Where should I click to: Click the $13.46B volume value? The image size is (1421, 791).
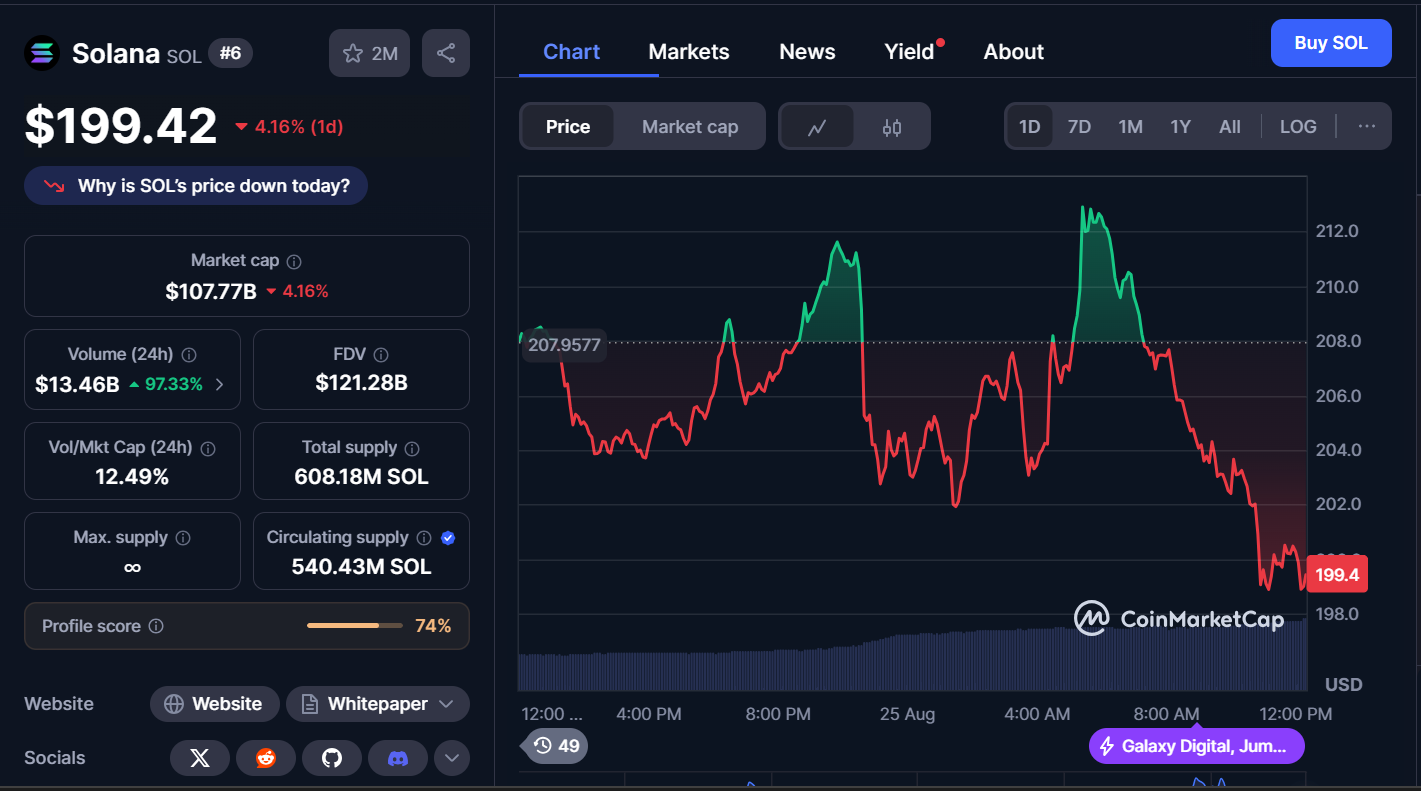pos(77,384)
